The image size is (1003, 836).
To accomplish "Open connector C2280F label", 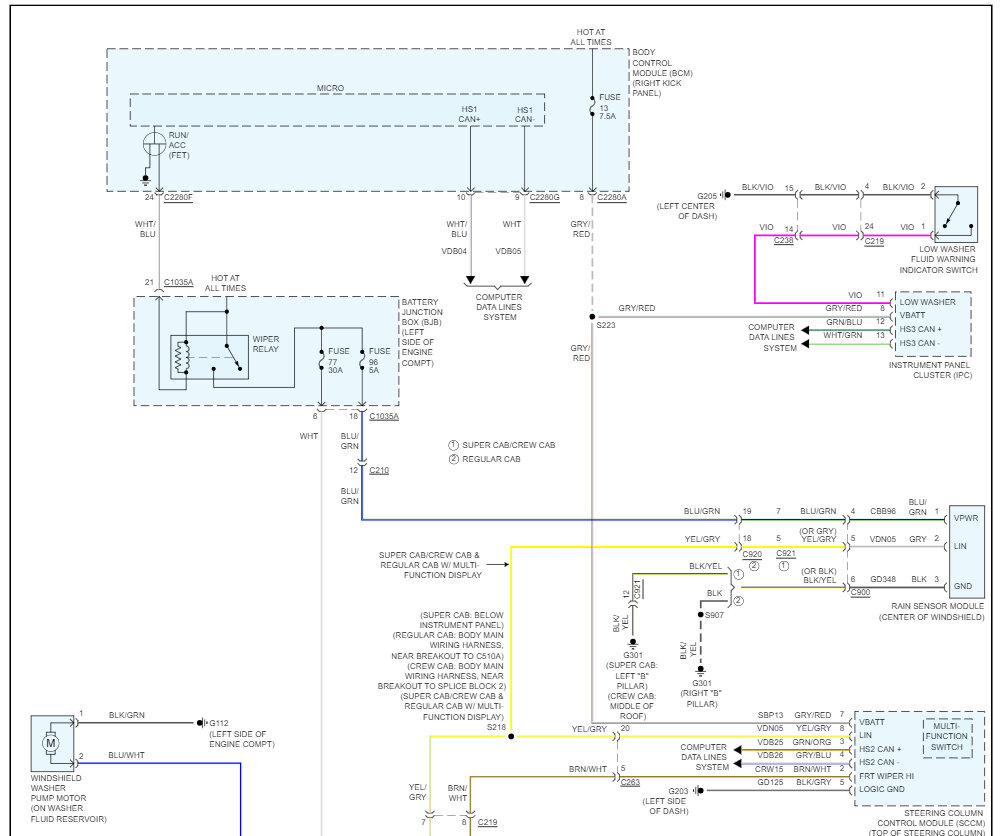I will (176, 197).
